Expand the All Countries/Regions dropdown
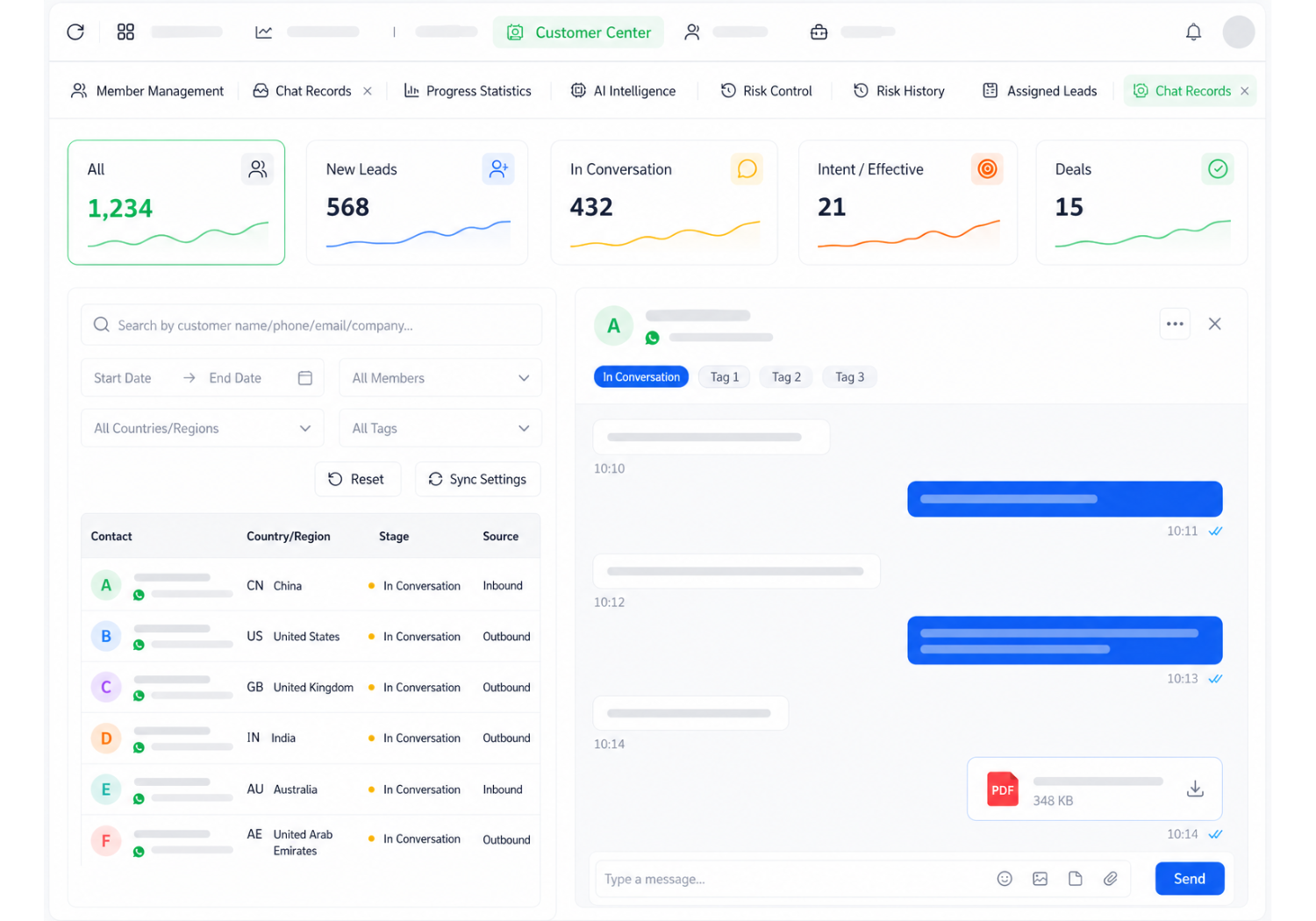This screenshot has width=1316, height=921. click(x=203, y=428)
